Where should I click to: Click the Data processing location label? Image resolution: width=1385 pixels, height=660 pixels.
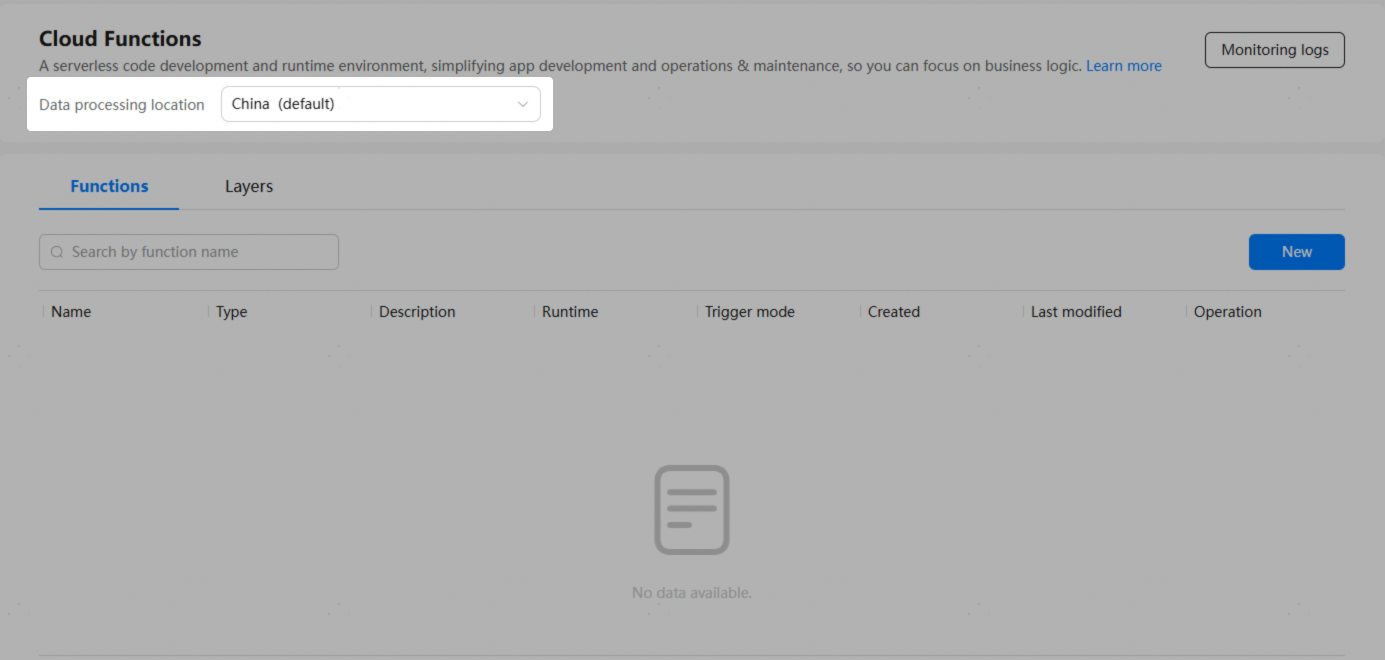[x=122, y=105]
